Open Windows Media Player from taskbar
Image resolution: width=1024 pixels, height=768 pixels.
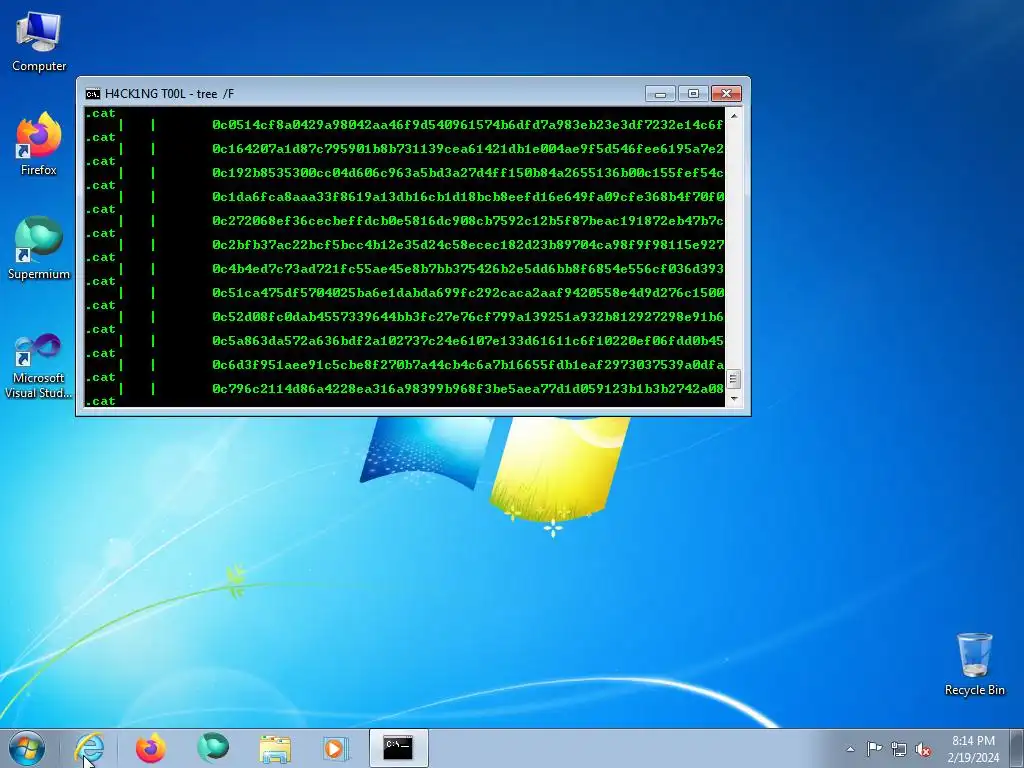(336, 748)
